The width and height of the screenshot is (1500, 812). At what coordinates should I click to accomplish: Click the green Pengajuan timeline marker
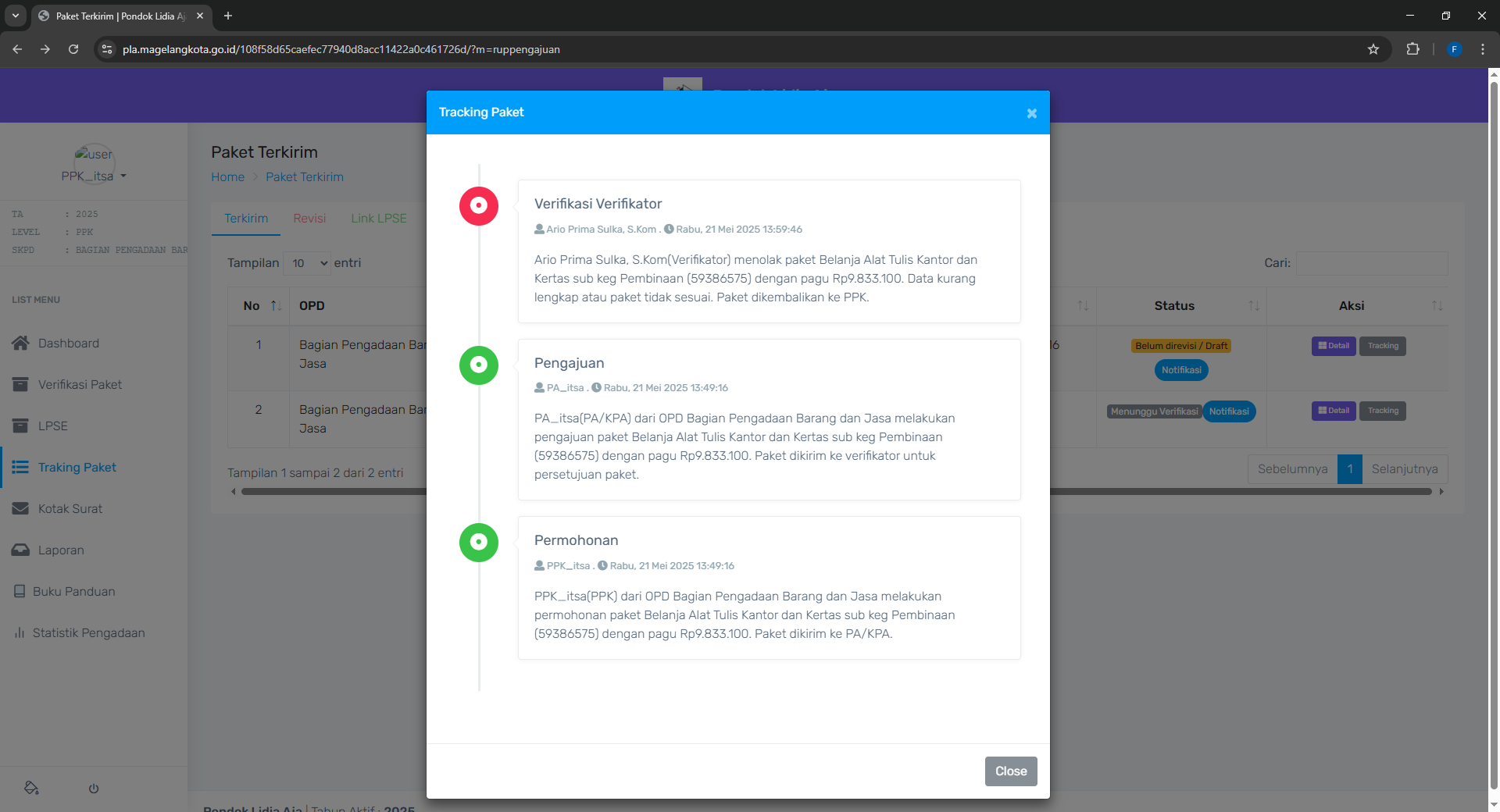click(x=478, y=365)
